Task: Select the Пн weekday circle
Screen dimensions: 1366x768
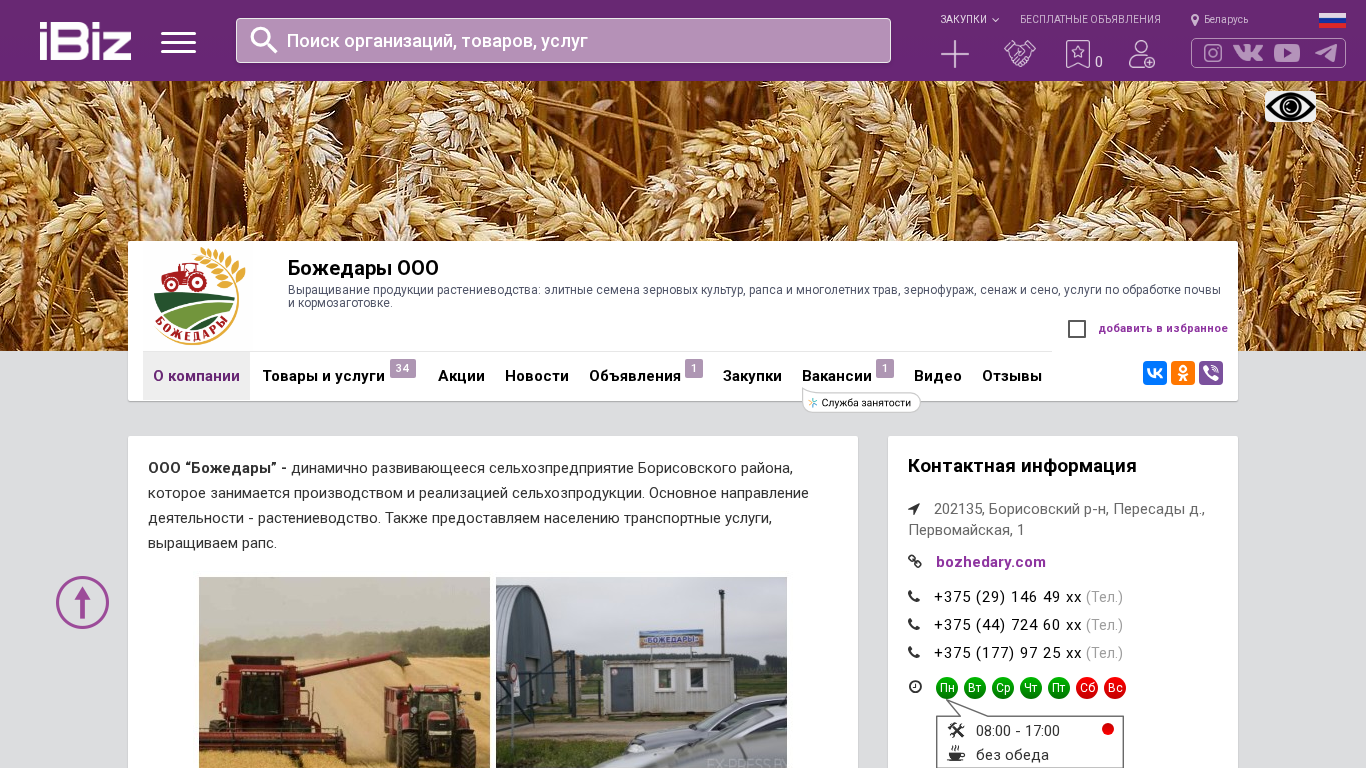Action: point(947,688)
